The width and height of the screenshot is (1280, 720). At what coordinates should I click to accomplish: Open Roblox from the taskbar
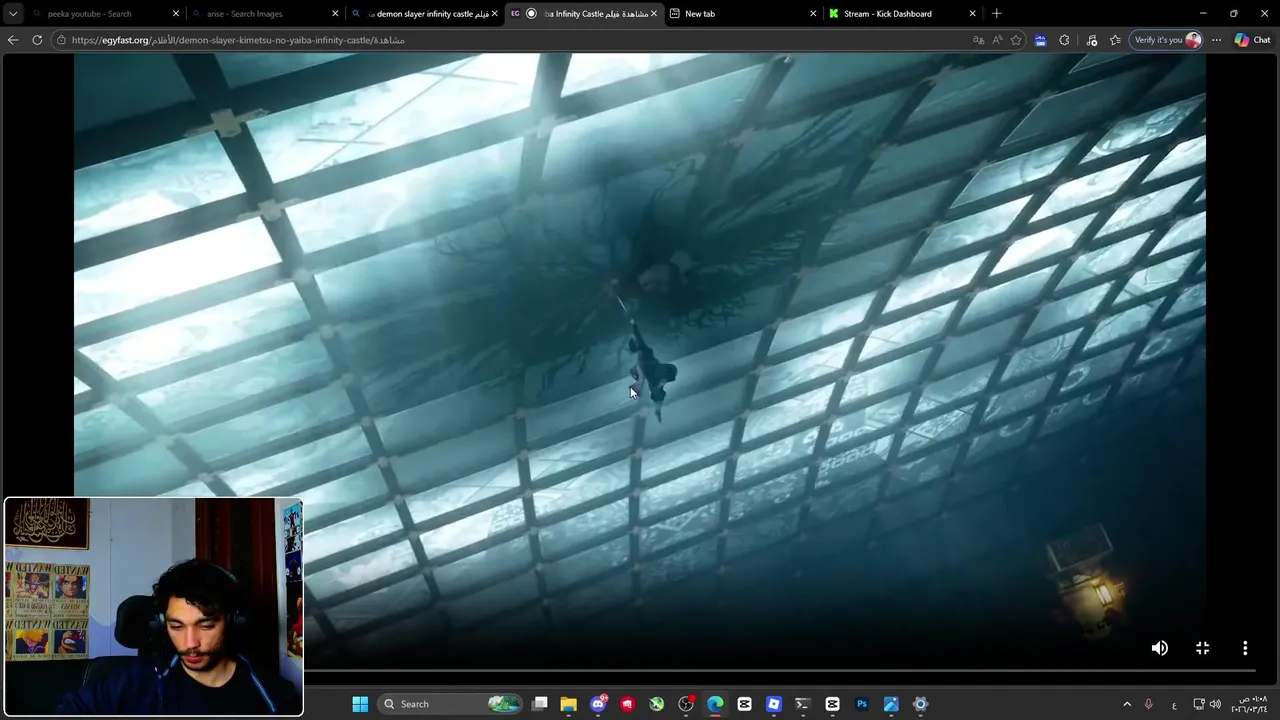[773, 704]
